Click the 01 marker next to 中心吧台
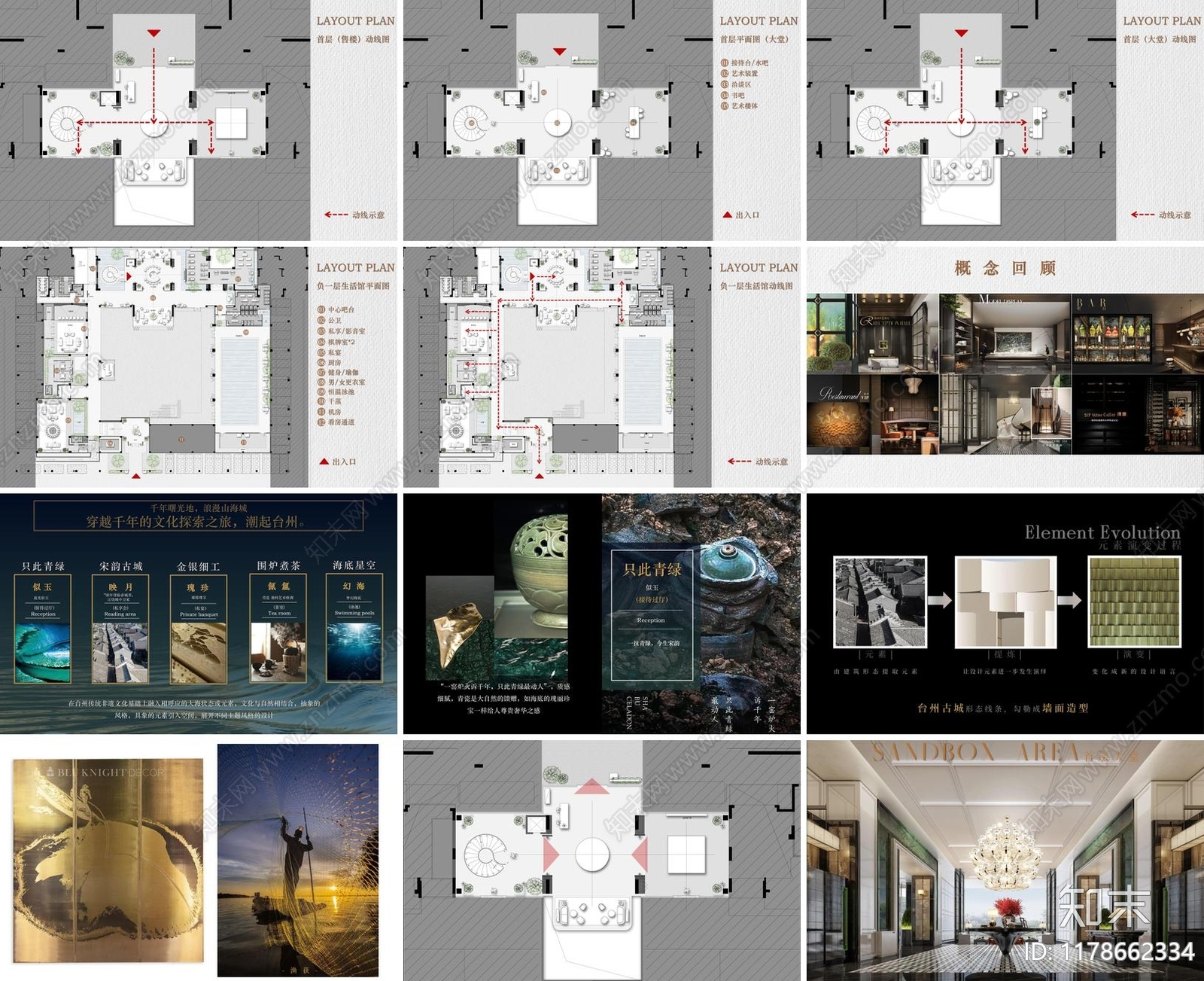Viewport: 1204px width, 981px height. coord(321,309)
